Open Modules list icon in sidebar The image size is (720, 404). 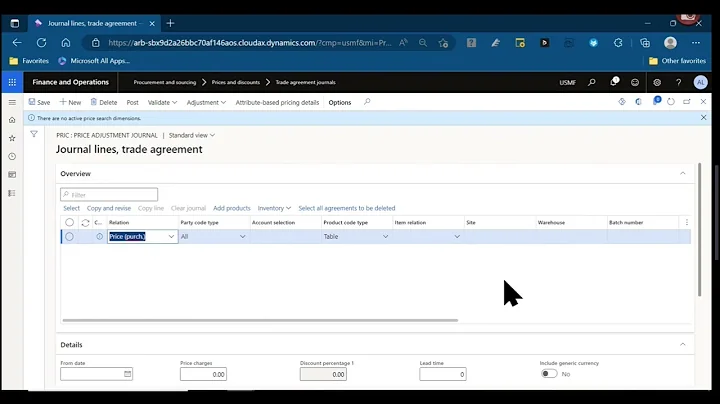(x=12, y=193)
